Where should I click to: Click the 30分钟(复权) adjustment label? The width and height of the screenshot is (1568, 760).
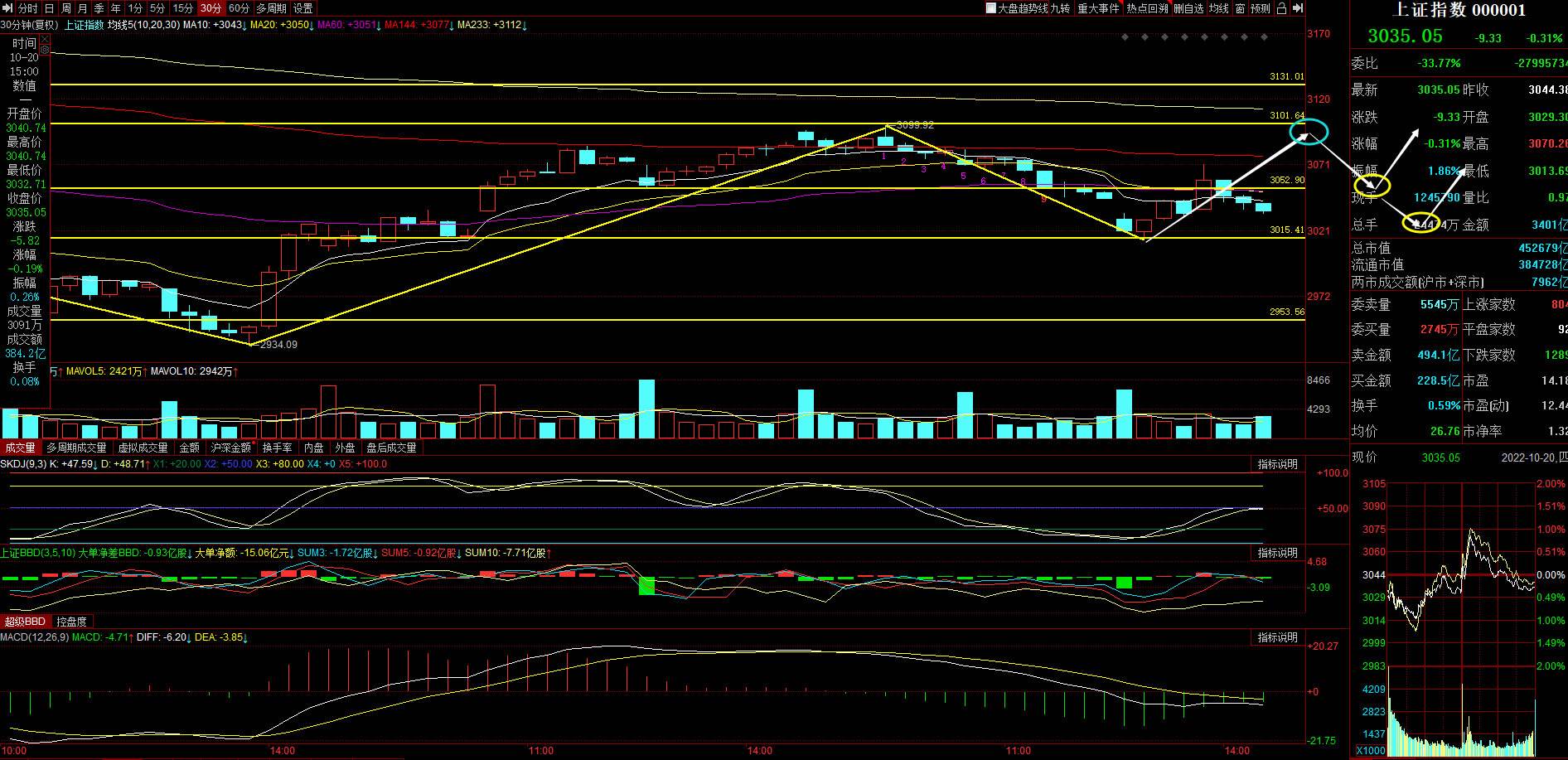[29, 25]
